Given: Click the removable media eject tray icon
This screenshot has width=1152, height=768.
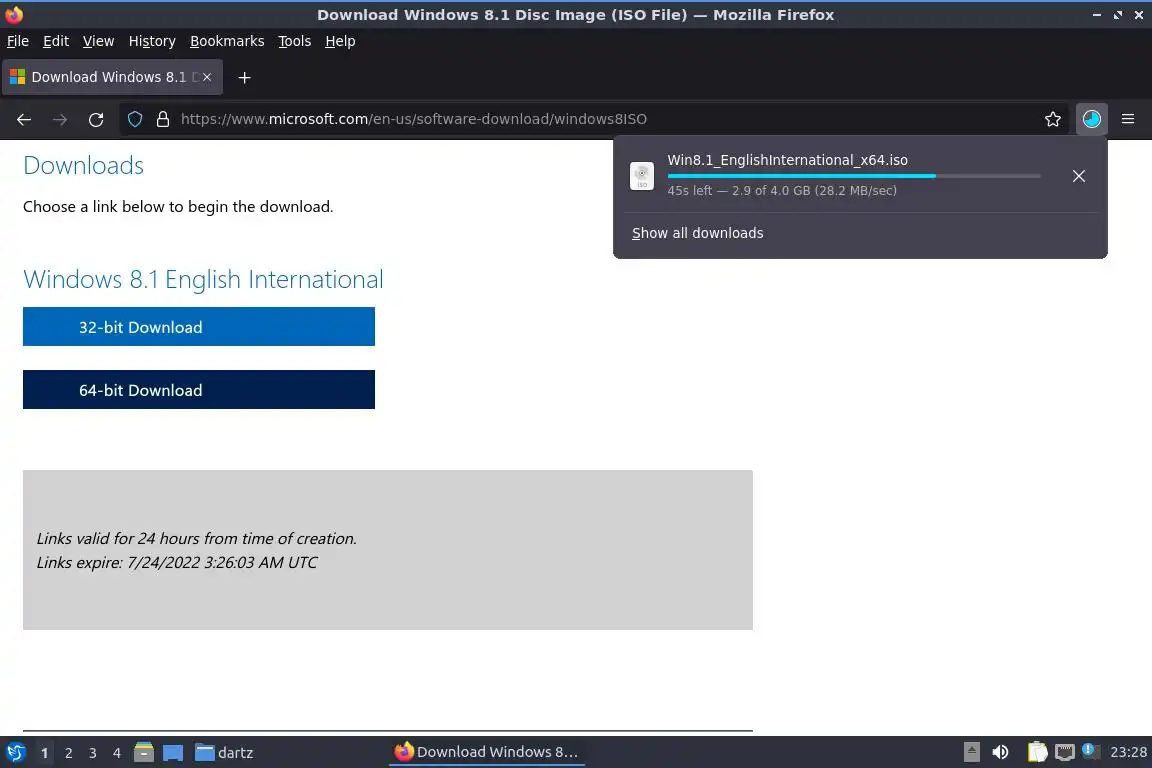Looking at the screenshot, I should [x=971, y=752].
